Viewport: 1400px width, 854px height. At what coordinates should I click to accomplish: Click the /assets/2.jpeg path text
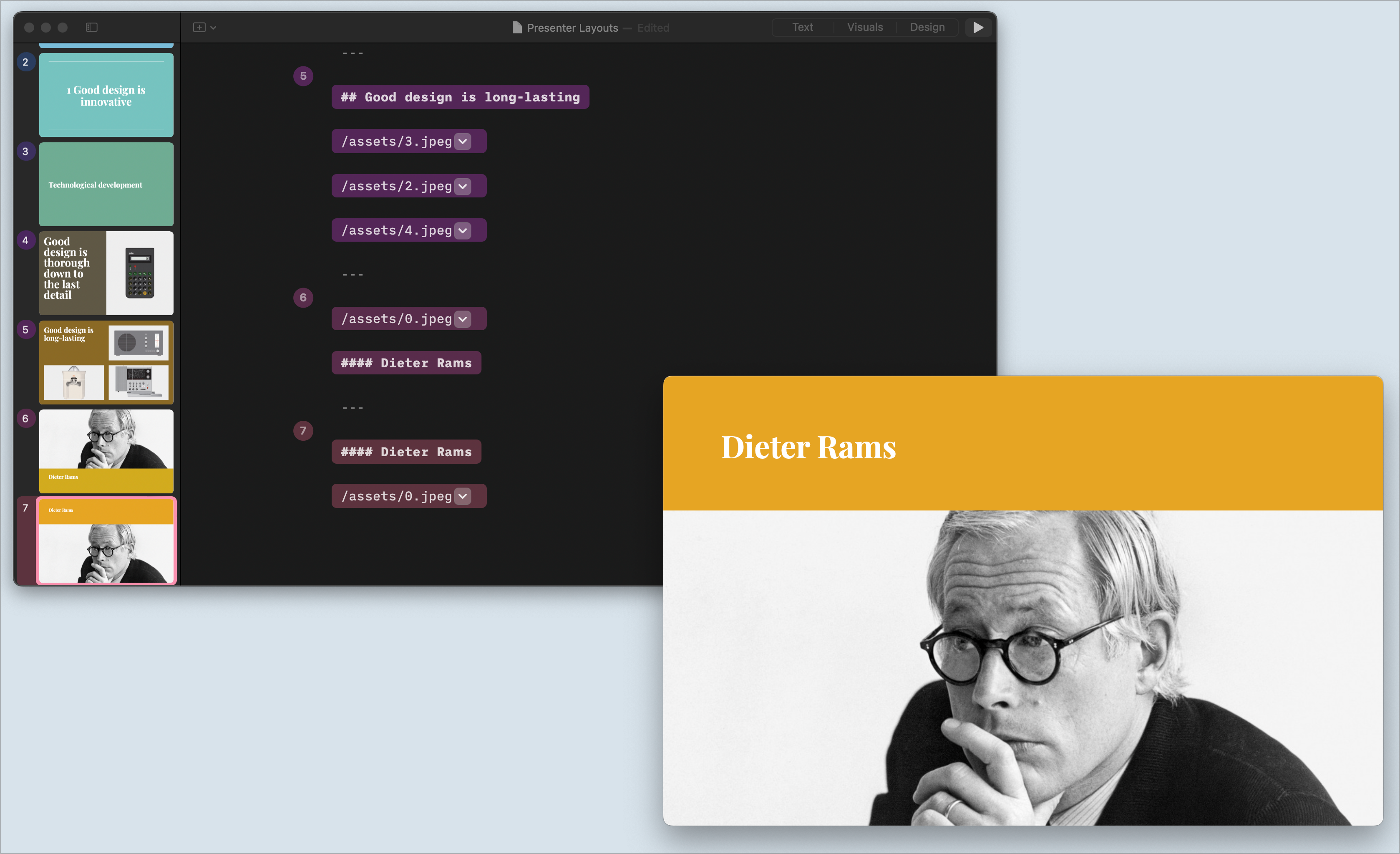click(x=397, y=186)
